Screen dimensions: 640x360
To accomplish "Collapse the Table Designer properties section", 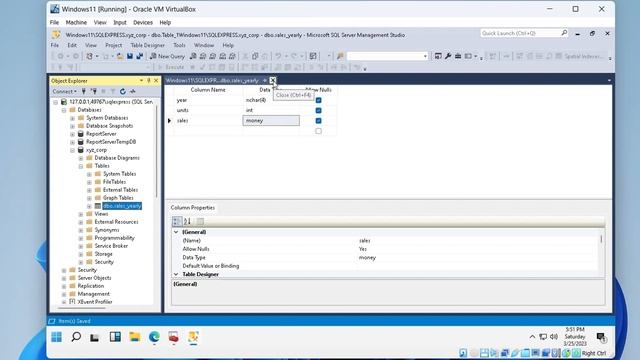I will point(176,274).
